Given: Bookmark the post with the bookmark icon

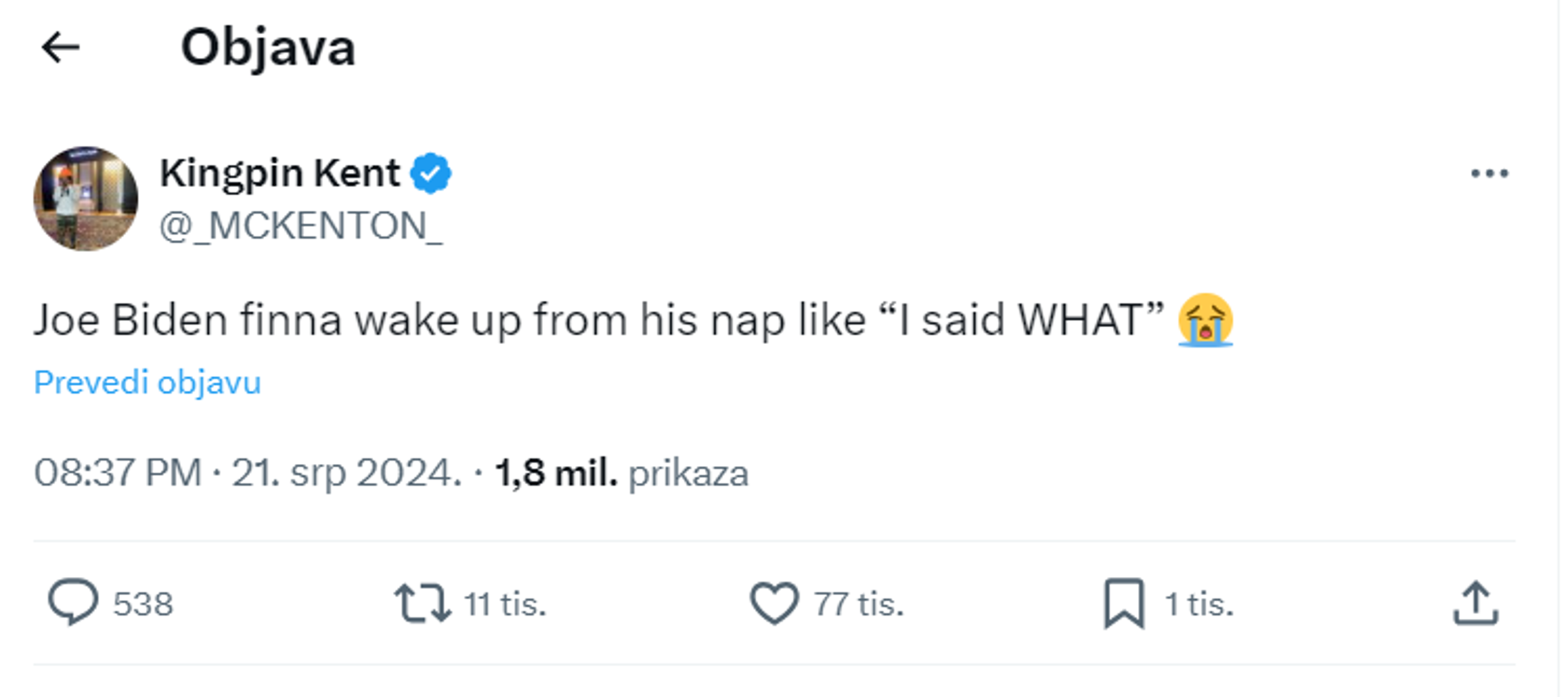Looking at the screenshot, I should click(1124, 603).
